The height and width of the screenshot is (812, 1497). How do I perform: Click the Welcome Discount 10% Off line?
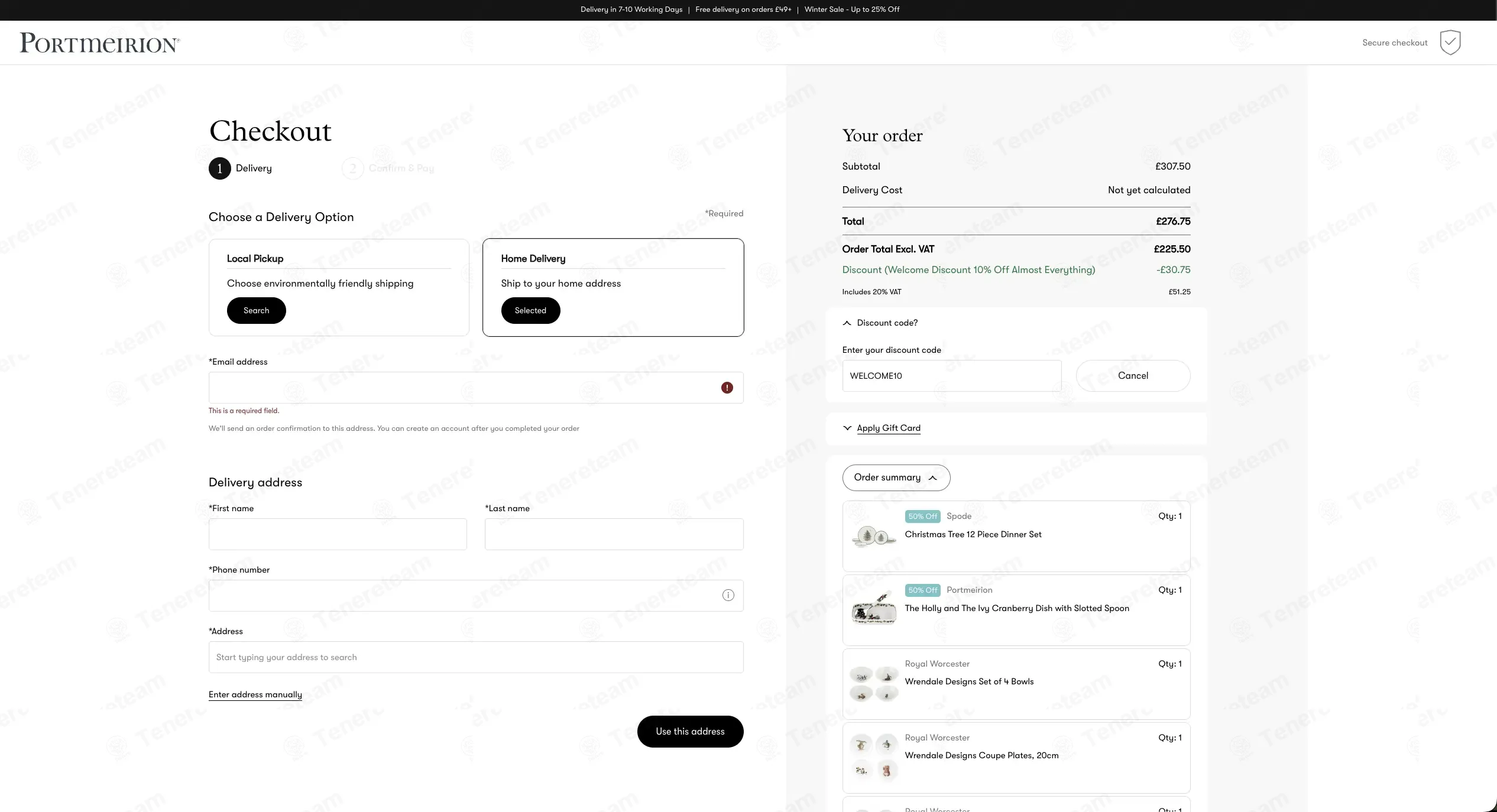click(968, 270)
